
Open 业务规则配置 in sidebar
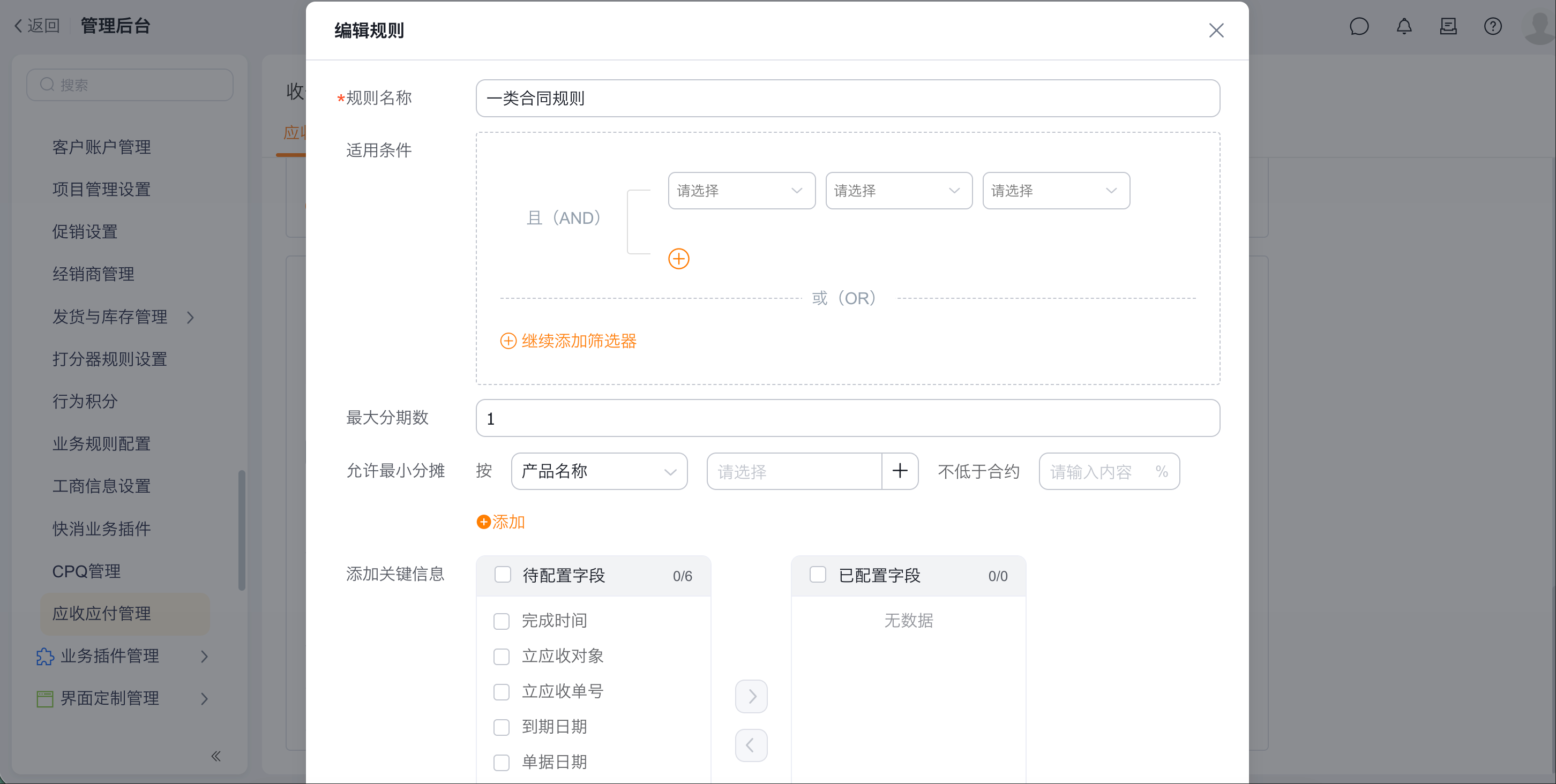pyautogui.click(x=101, y=443)
